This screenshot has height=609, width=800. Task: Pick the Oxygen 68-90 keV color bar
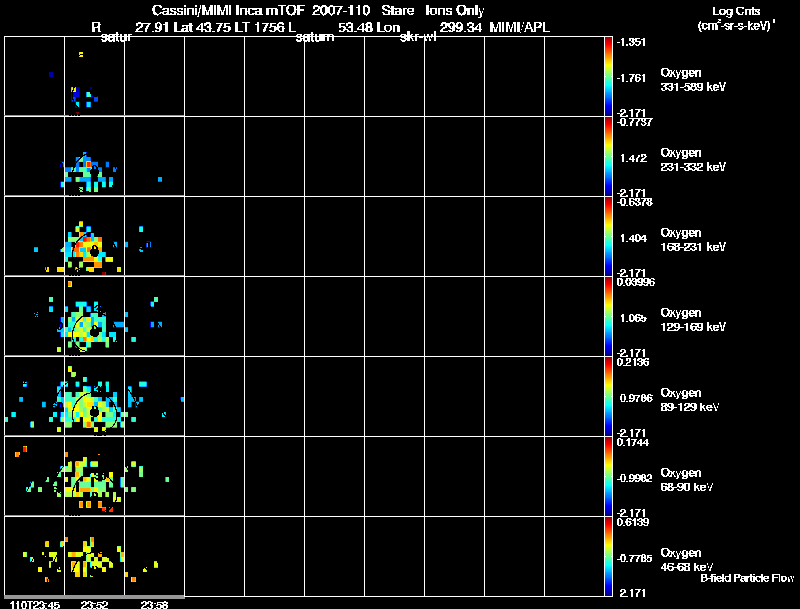coord(608,476)
